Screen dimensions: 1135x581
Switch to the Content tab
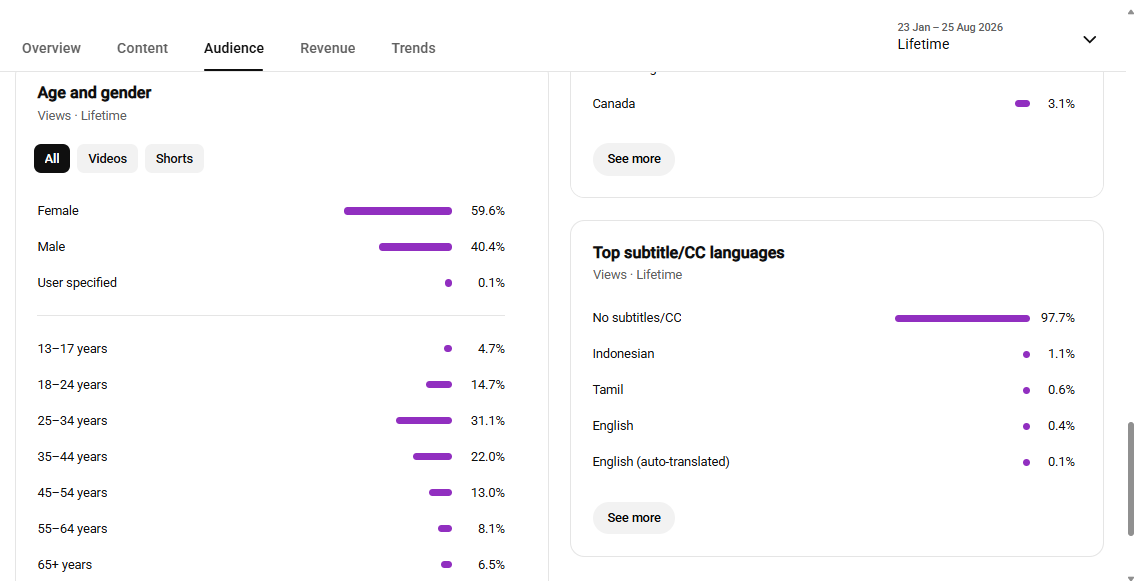point(143,48)
